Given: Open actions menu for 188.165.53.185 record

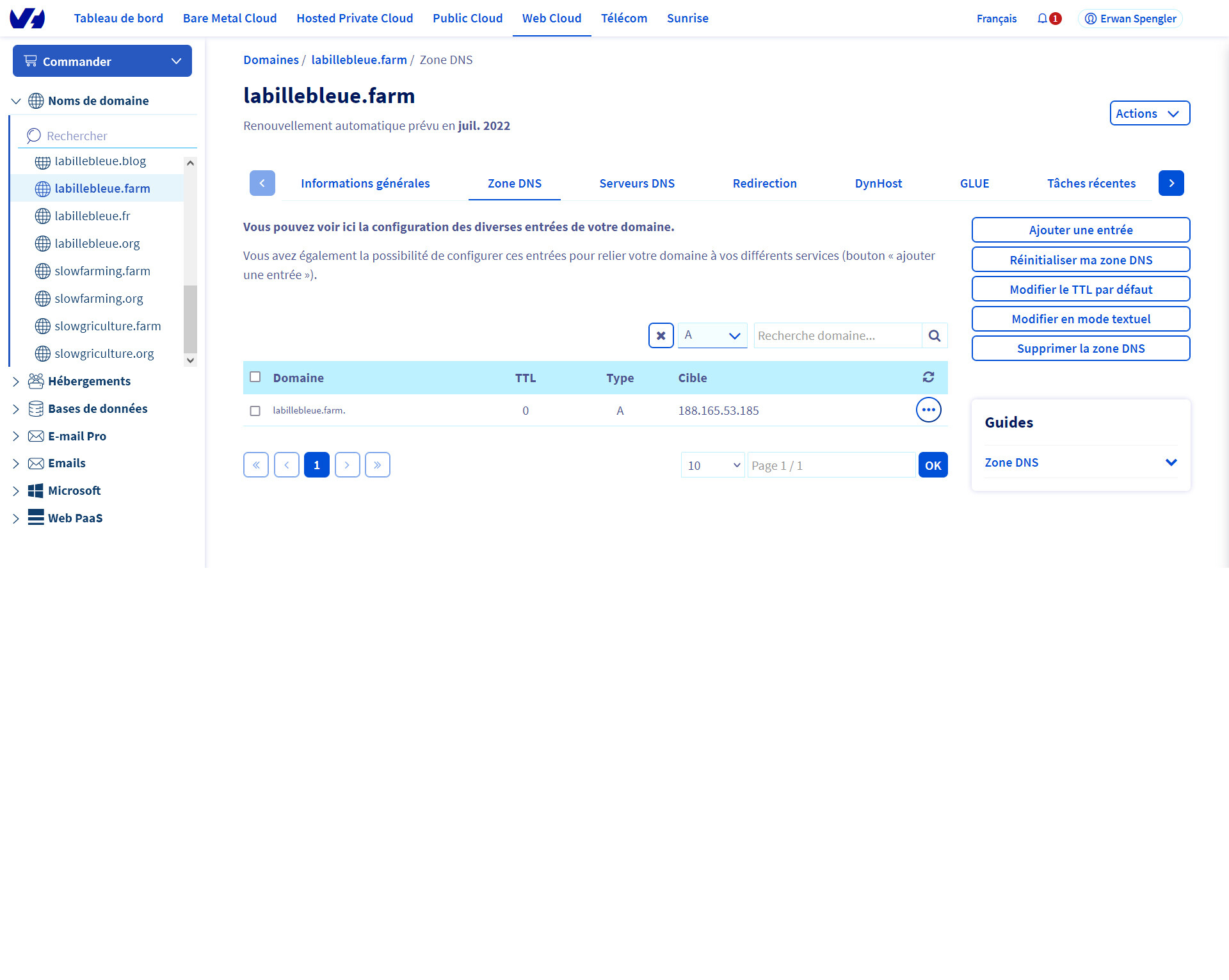Looking at the screenshot, I should click(x=928, y=410).
